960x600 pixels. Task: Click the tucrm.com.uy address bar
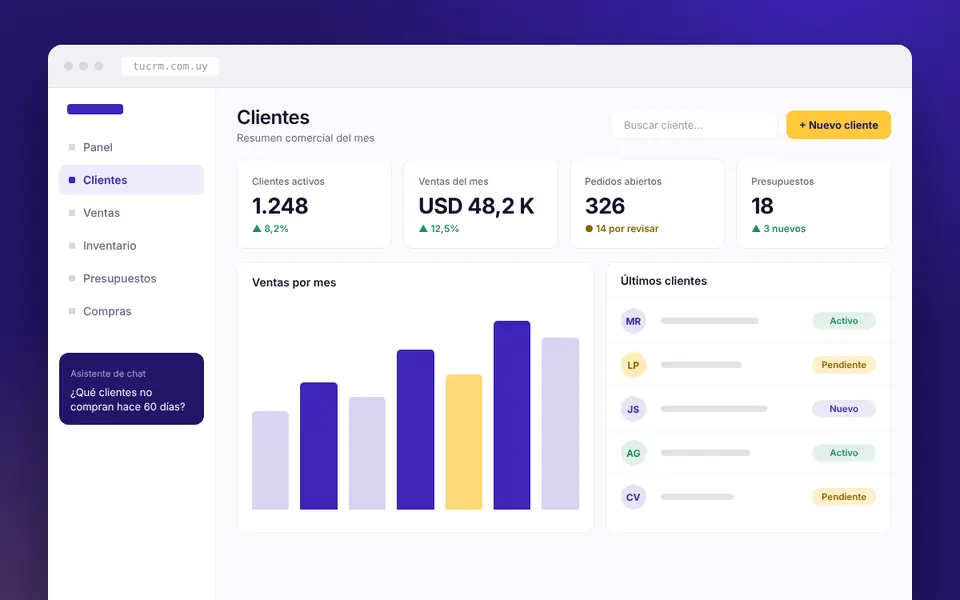point(170,66)
